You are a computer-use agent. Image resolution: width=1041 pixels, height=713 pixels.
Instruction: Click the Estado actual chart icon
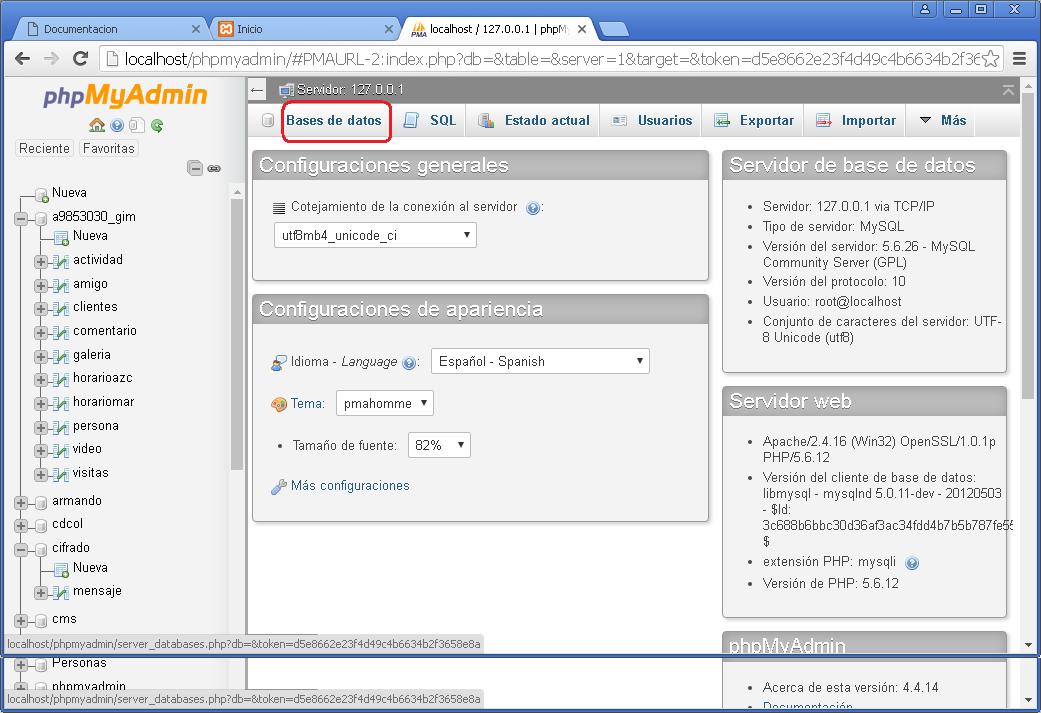[486, 120]
